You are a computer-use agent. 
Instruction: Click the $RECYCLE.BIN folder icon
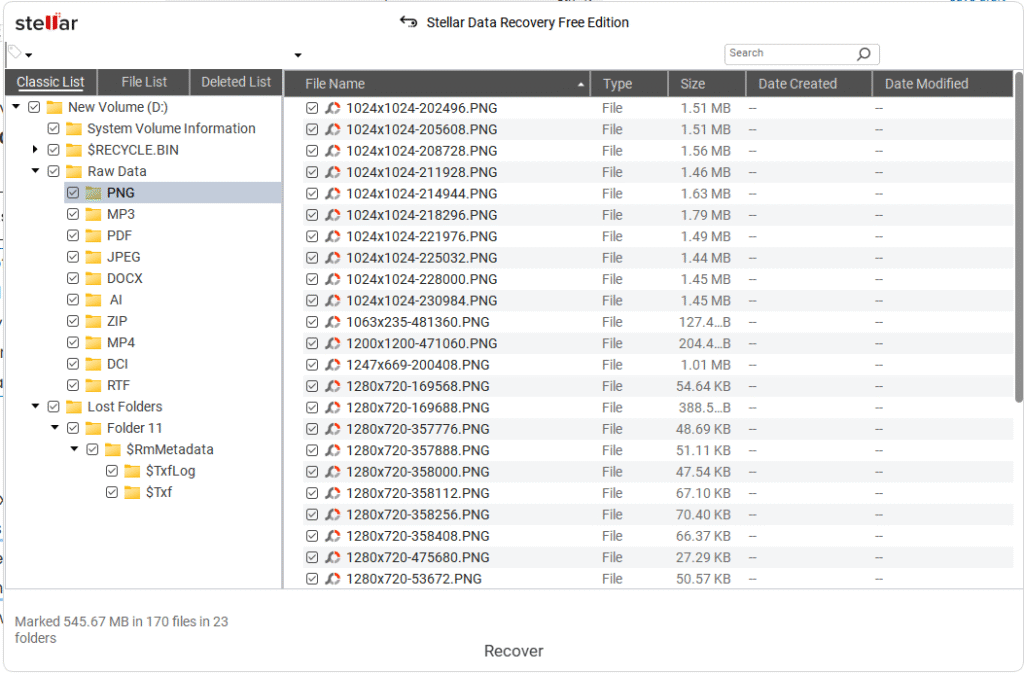coord(74,150)
